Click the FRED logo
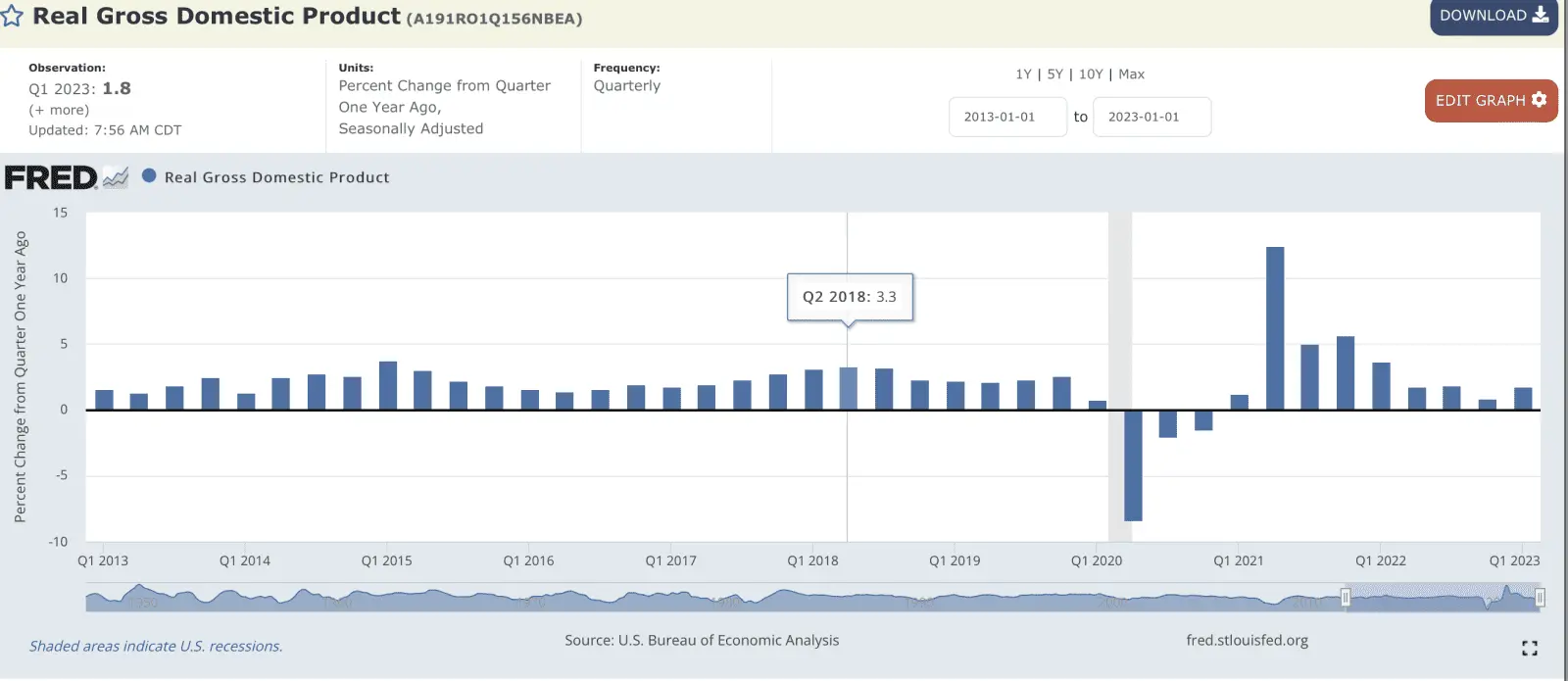Screen dimensions: 1568x681 click(51, 177)
